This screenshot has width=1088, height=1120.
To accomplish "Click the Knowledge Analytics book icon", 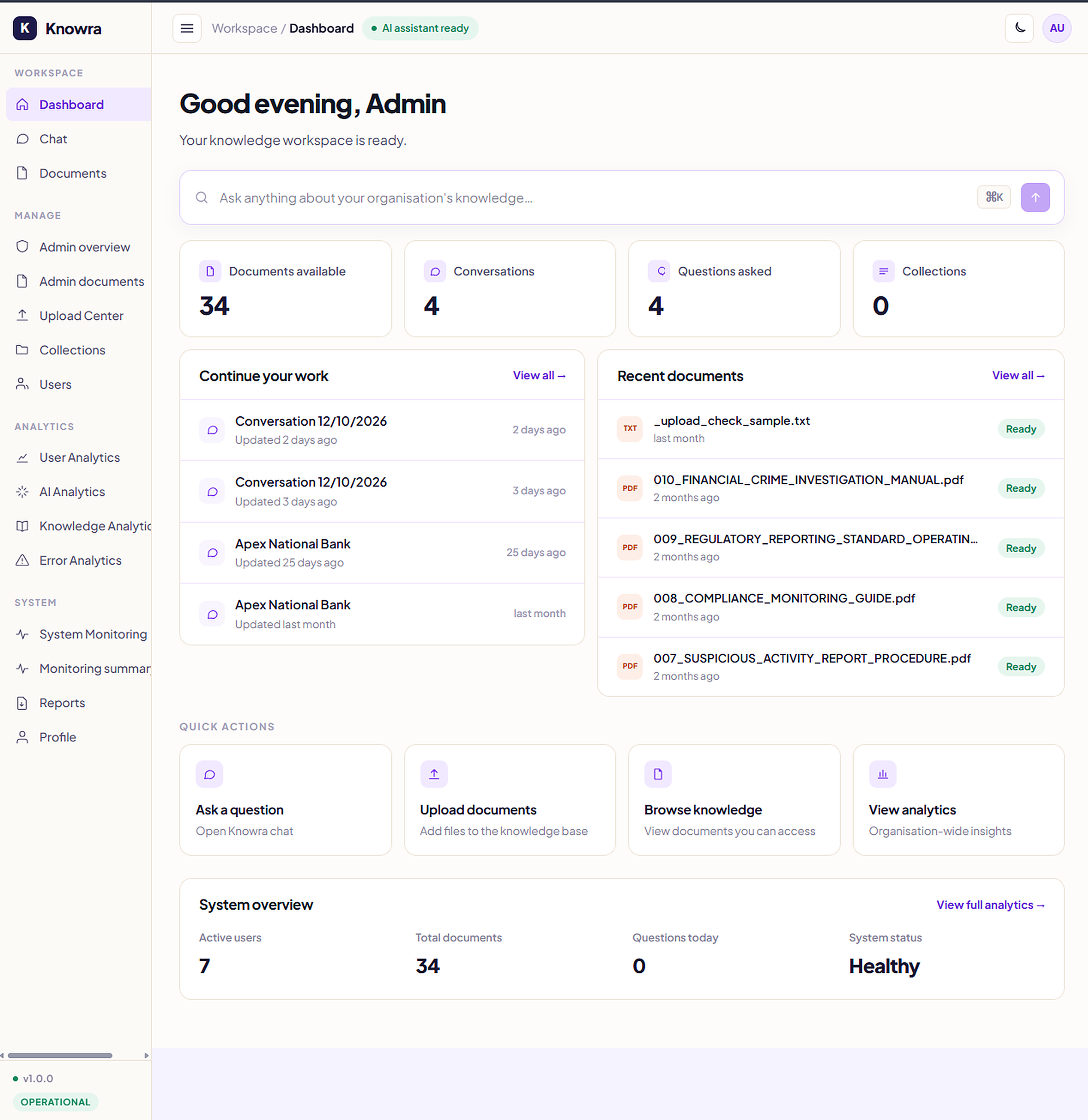I will (x=22, y=526).
